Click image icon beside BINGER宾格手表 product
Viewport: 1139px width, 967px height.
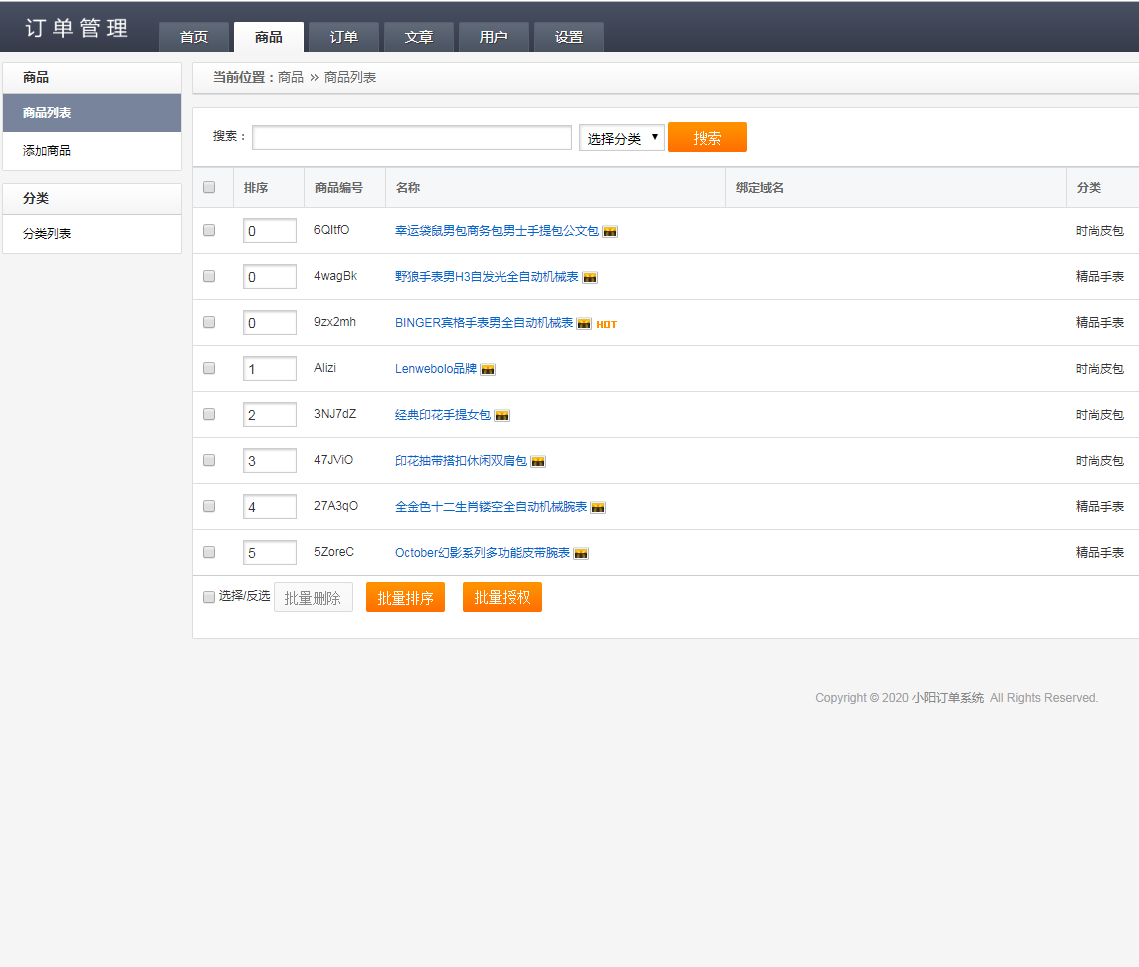[x=584, y=323]
